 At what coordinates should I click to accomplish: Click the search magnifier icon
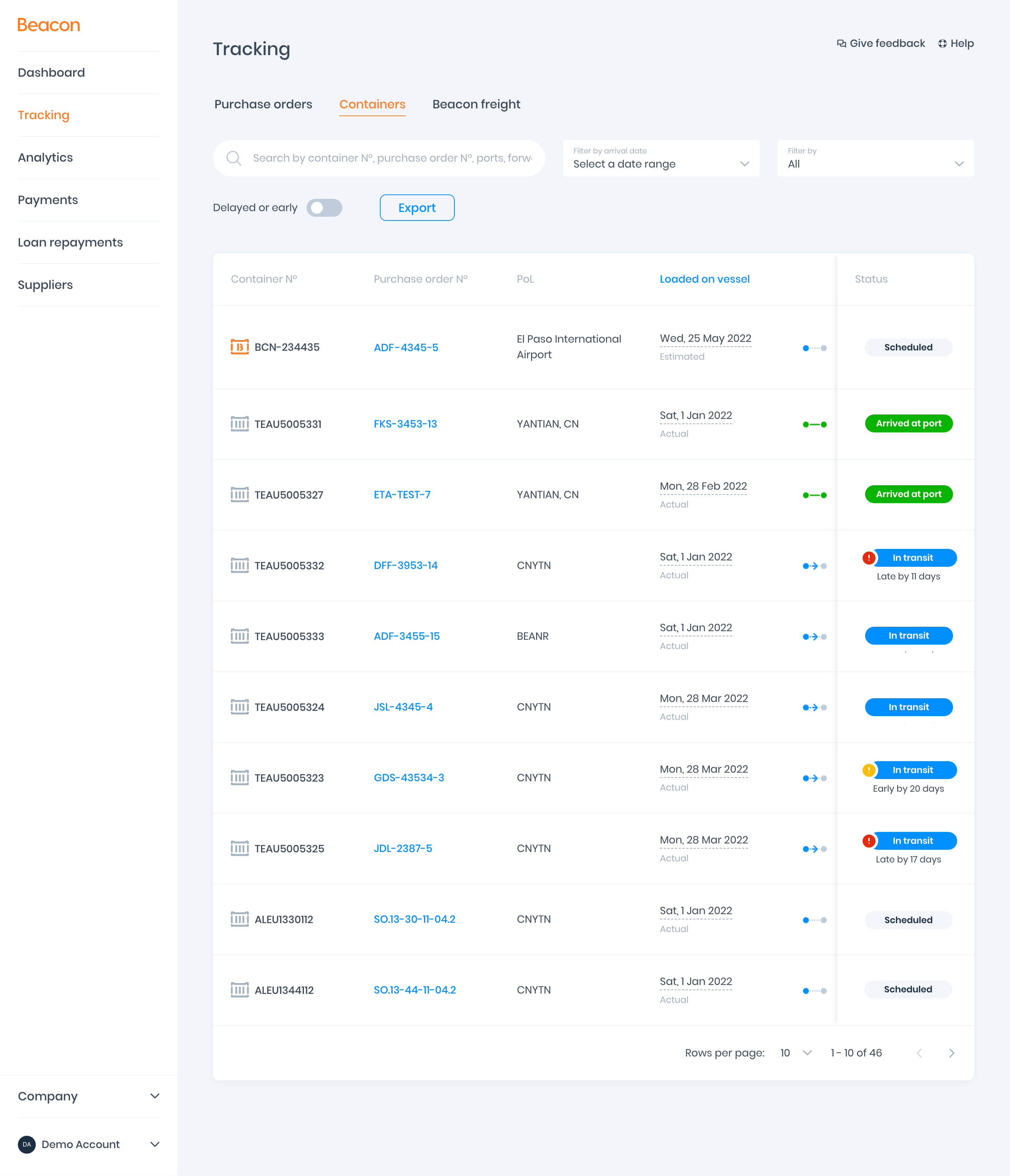point(234,158)
